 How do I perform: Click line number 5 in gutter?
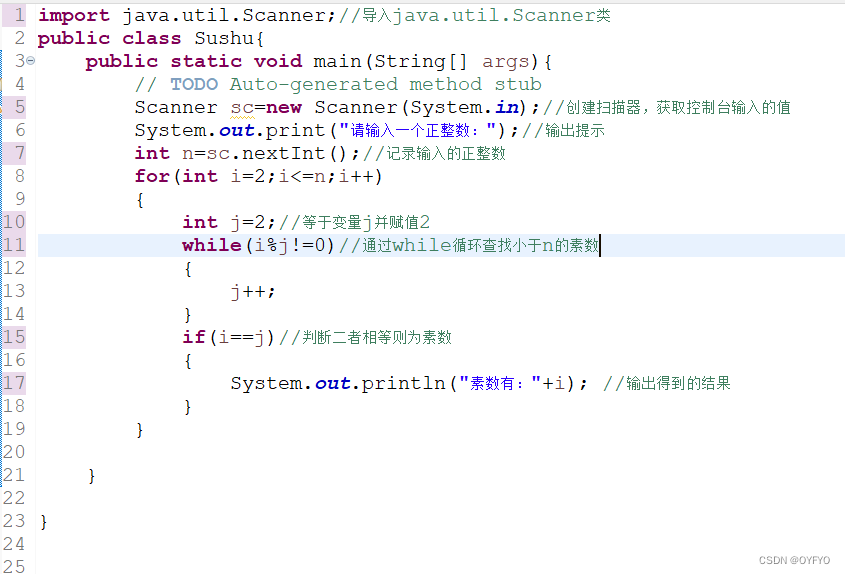pyautogui.click(x=19, y=107)
